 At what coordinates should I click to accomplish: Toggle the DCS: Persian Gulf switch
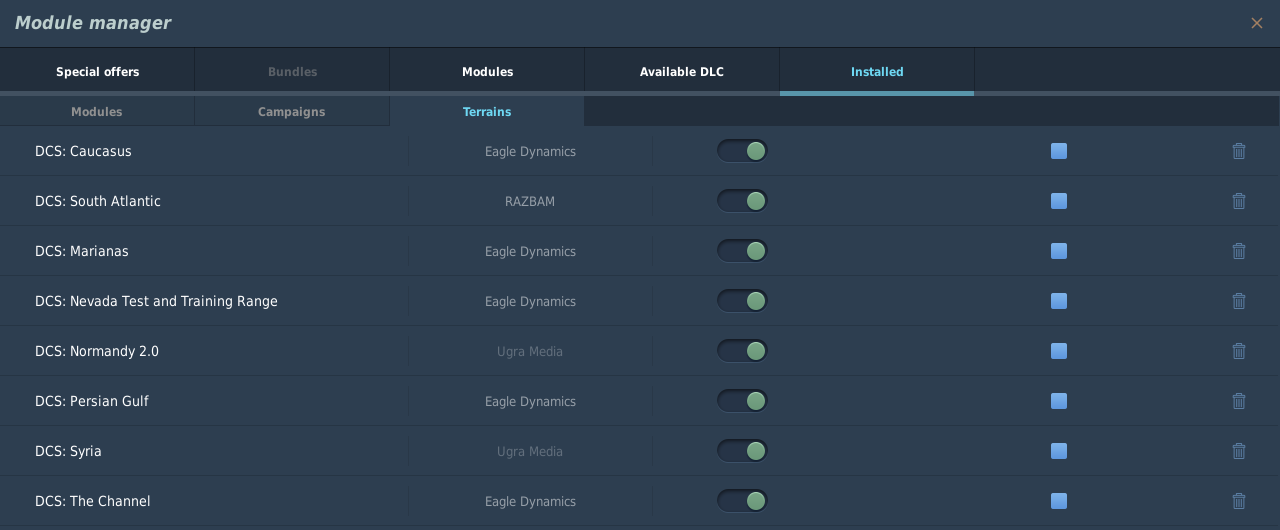pyautogui.click(x=742, y=401)
